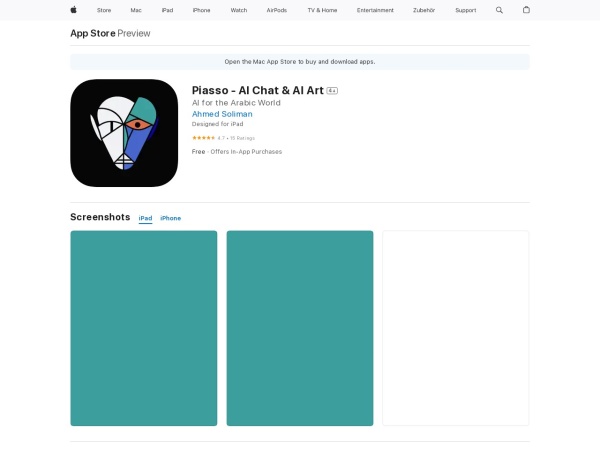Click the subtitle AI for the Arabic World
This screenshot has width=600, height=450.
pos(236,103)
